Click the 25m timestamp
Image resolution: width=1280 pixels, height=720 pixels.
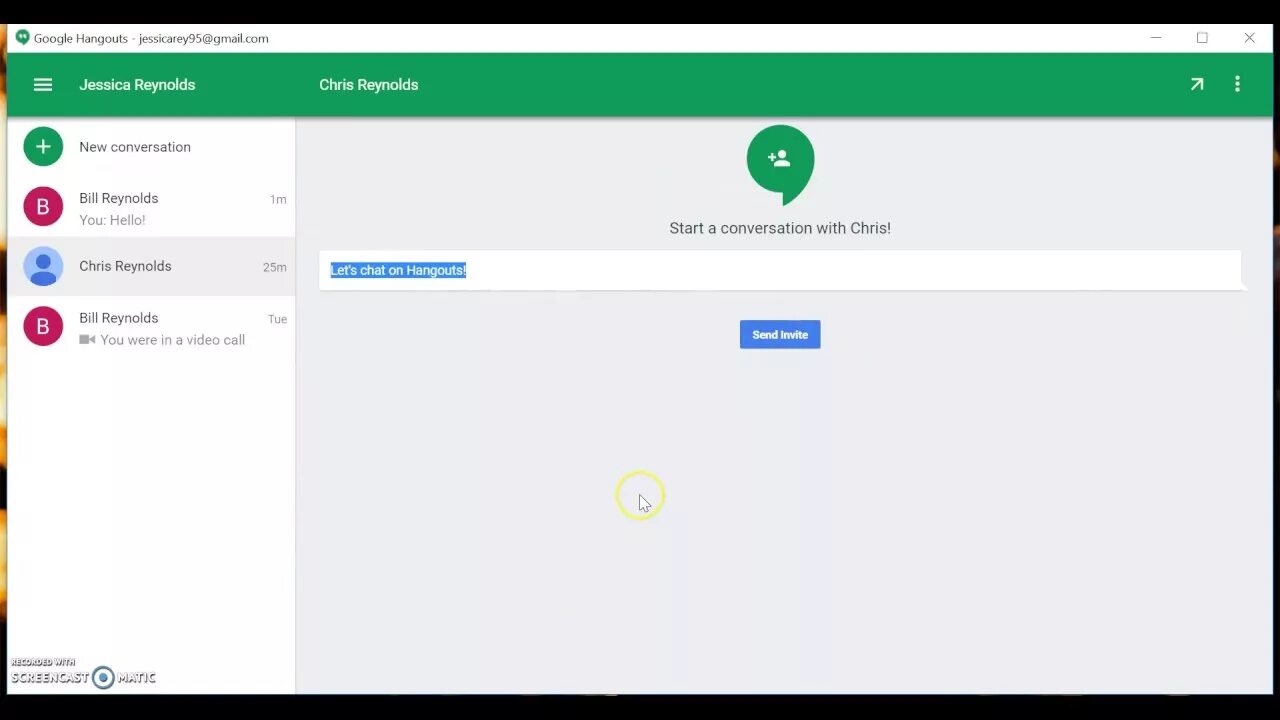275,267
